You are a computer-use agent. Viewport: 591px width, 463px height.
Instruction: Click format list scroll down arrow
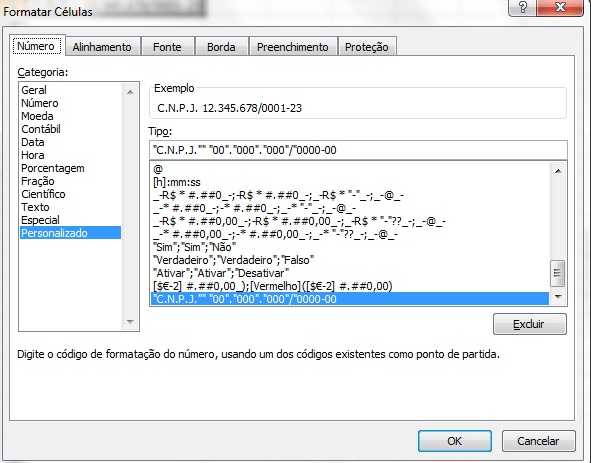coord(558,297)
